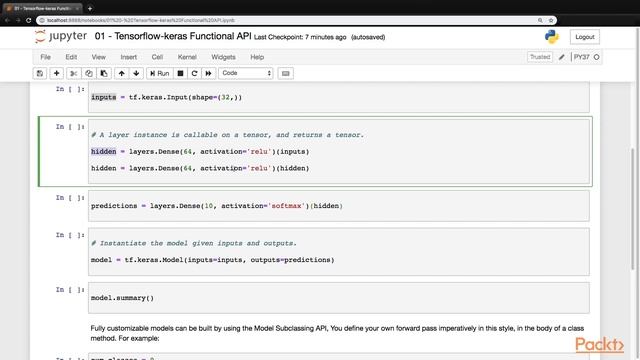The width and height of the screenshot is (640, 360).
Task: Open the View menu
Action: click(98, 57)
